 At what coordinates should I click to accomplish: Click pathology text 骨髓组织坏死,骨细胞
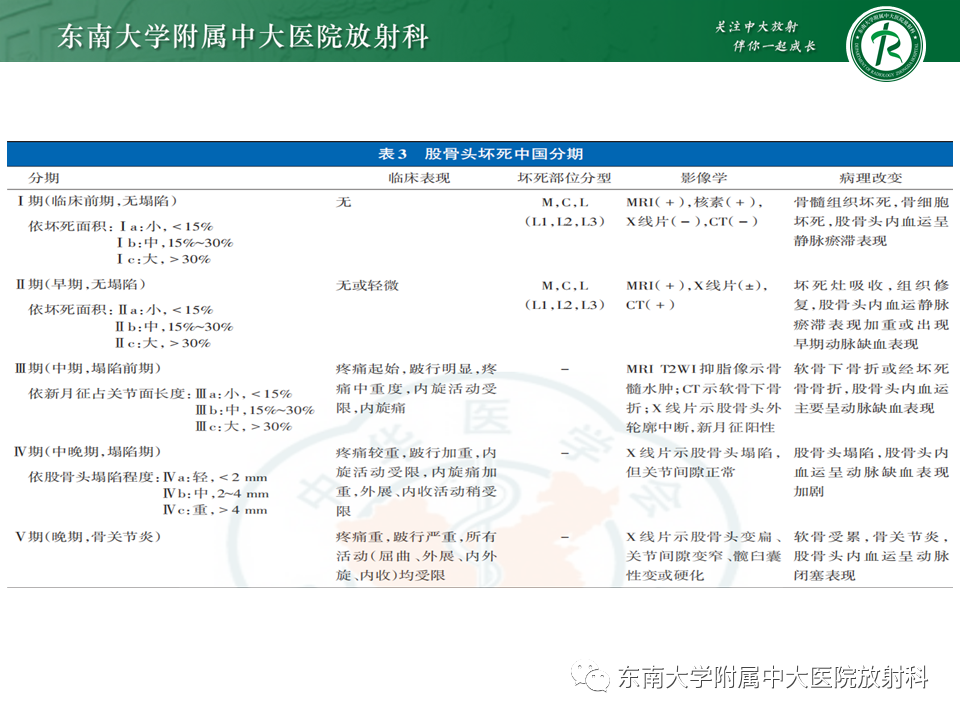click(871, 202)
